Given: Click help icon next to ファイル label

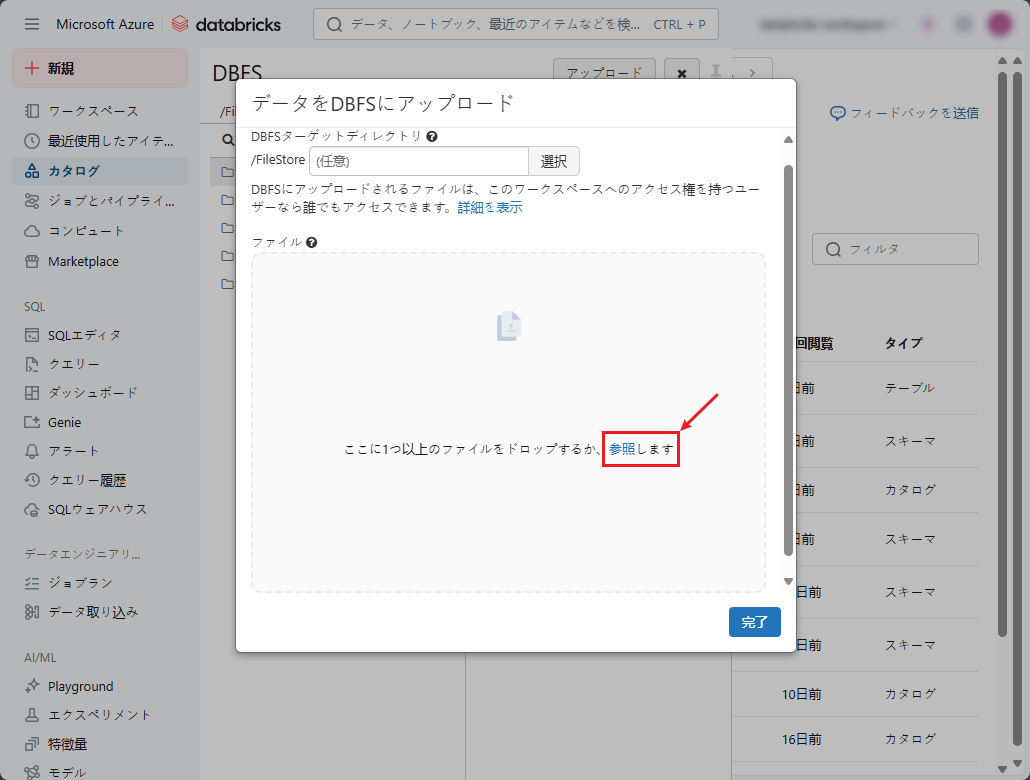Looking at the screenshot, I should 312,242.
